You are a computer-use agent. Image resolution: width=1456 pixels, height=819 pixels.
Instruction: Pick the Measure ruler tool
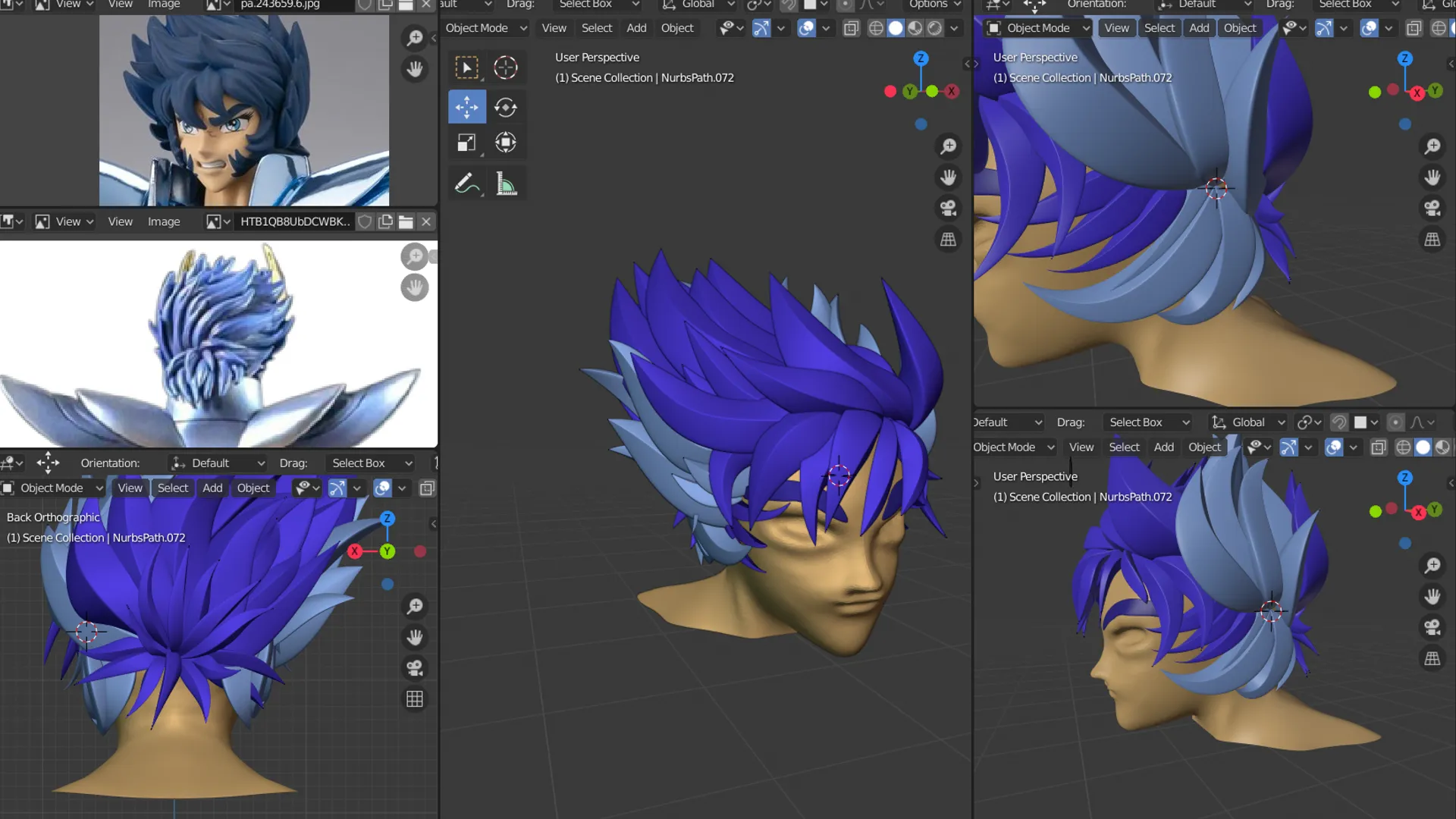[x=506, y=184]
